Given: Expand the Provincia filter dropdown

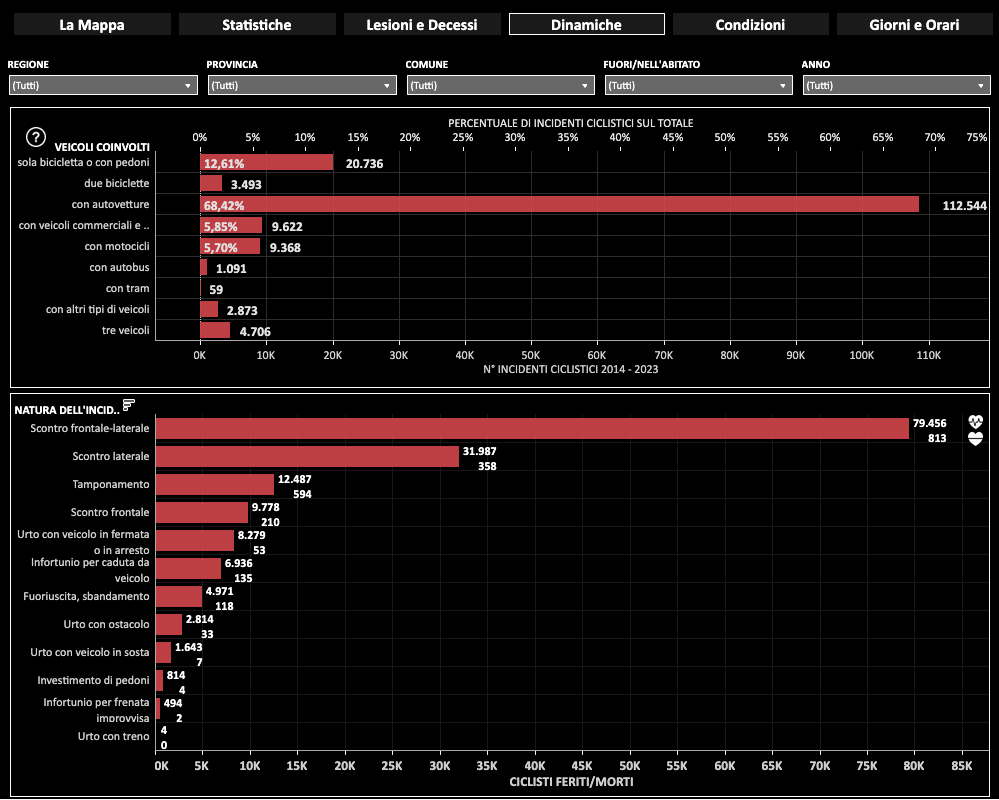Looking at the screenshot, I should pyautogui.click(x=302, y=86).
